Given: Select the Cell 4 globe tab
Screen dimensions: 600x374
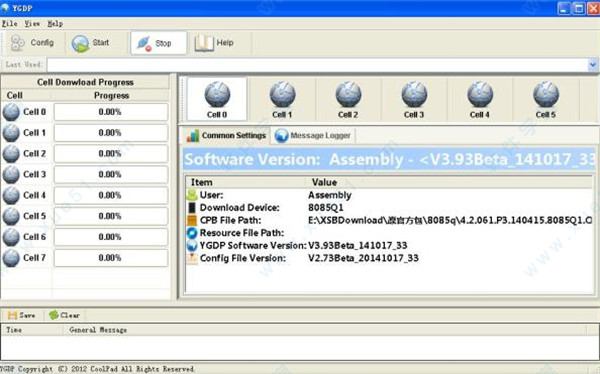Looking at the screenshot, I should click(x=480, y=100).
